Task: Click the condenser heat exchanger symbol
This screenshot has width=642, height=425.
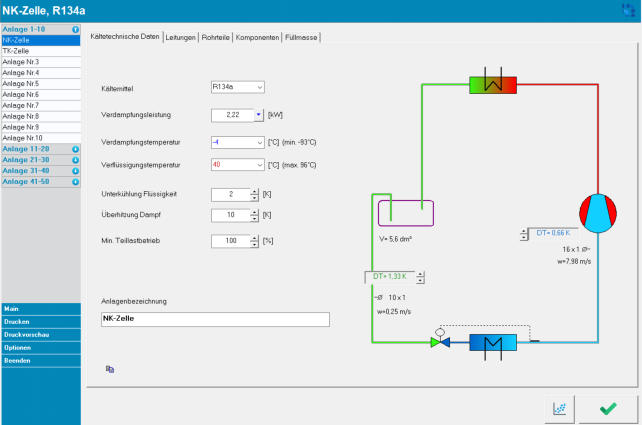Action: tap(493, 86)
